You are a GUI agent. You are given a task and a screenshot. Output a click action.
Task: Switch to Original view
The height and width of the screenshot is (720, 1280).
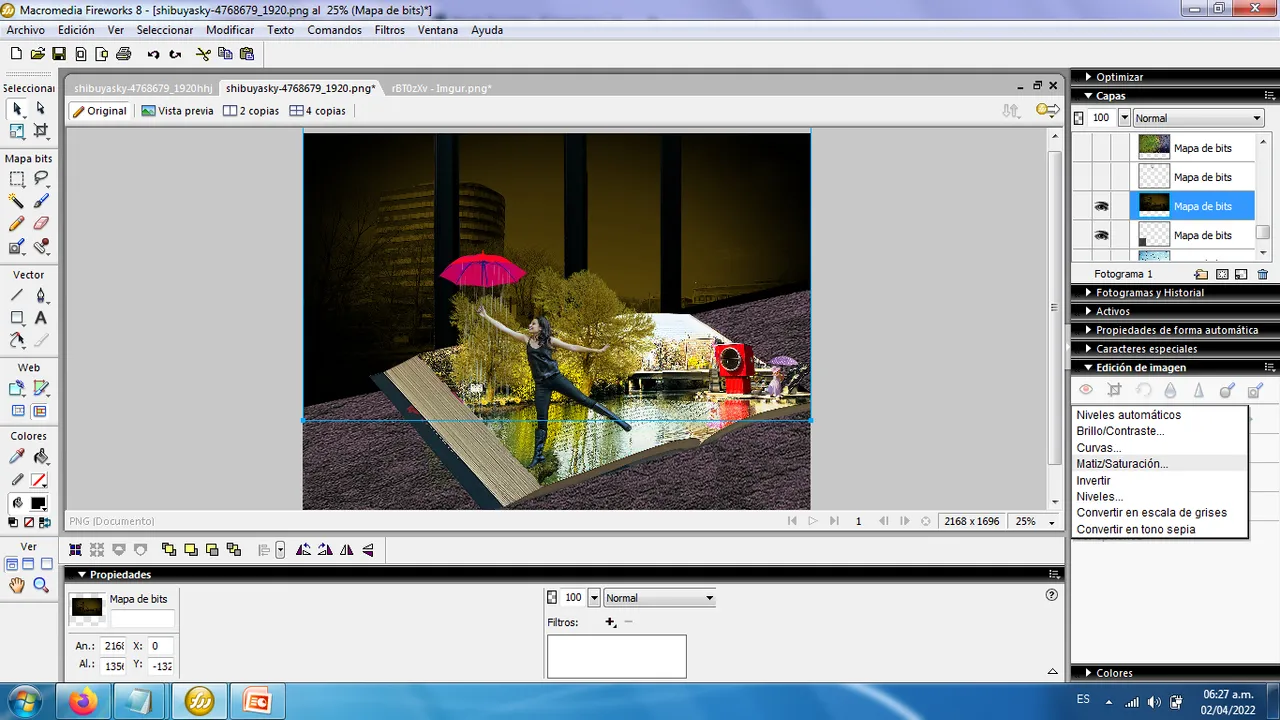click(x=99, y=111)
